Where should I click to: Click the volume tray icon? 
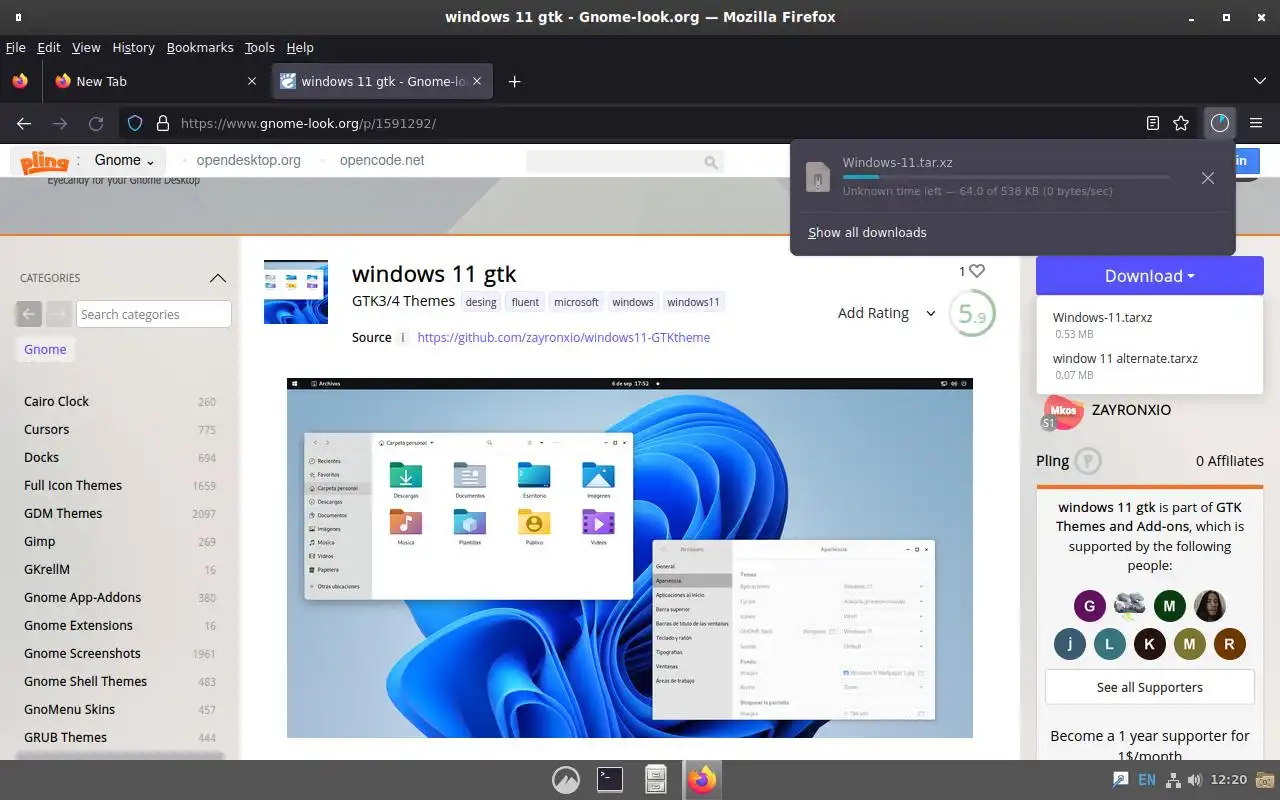pyautogui.click(x=1195, y=780)
